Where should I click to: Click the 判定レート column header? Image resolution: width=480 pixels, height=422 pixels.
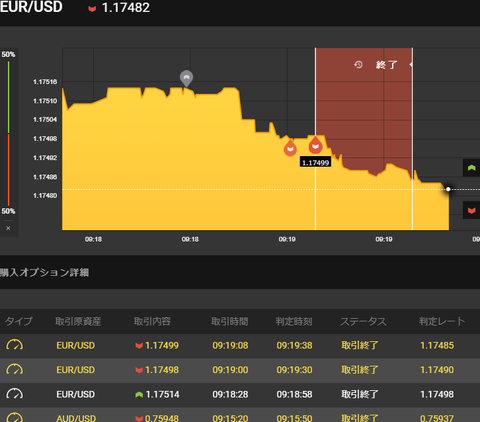pos(442,321)
